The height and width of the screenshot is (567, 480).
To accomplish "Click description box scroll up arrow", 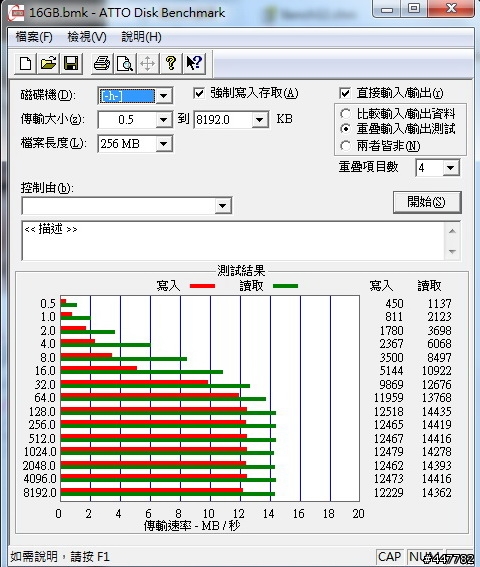I will tap(452, 231).
